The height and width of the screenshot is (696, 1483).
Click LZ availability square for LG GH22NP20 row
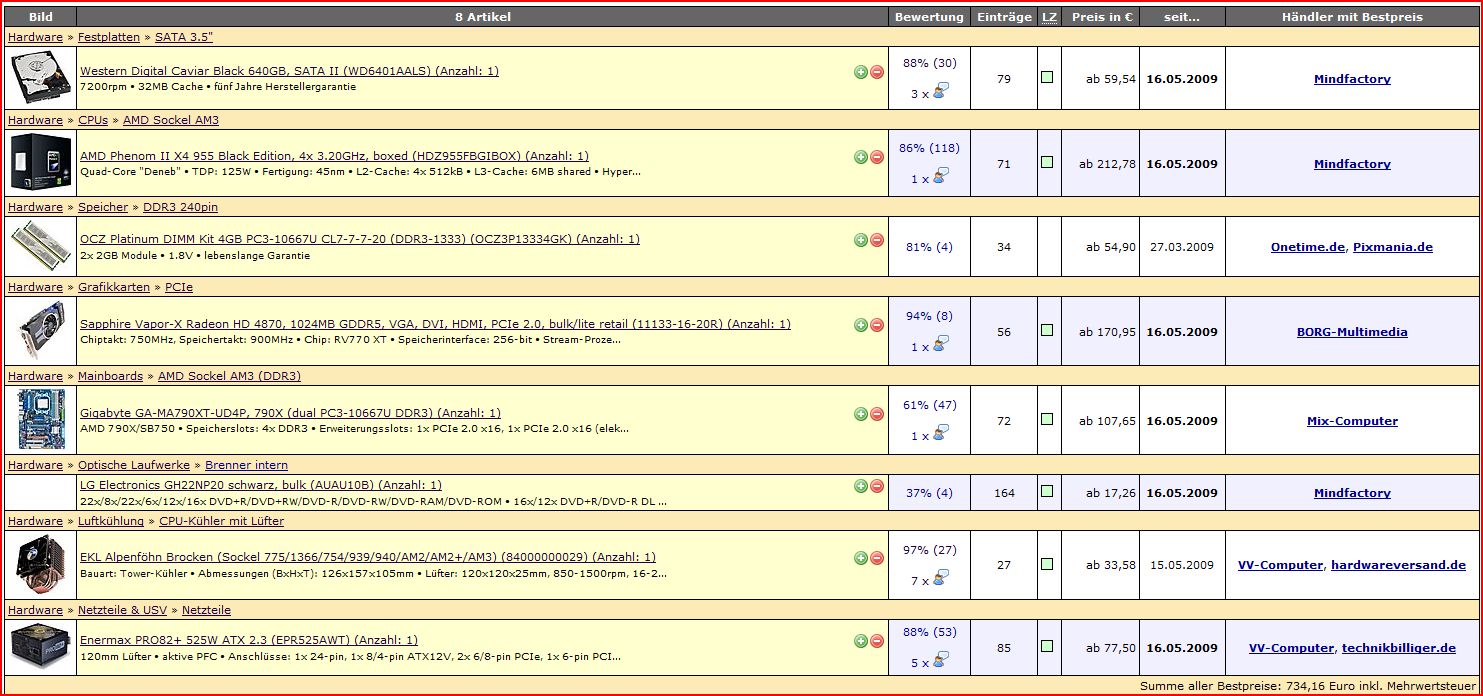coord(1047,491)
